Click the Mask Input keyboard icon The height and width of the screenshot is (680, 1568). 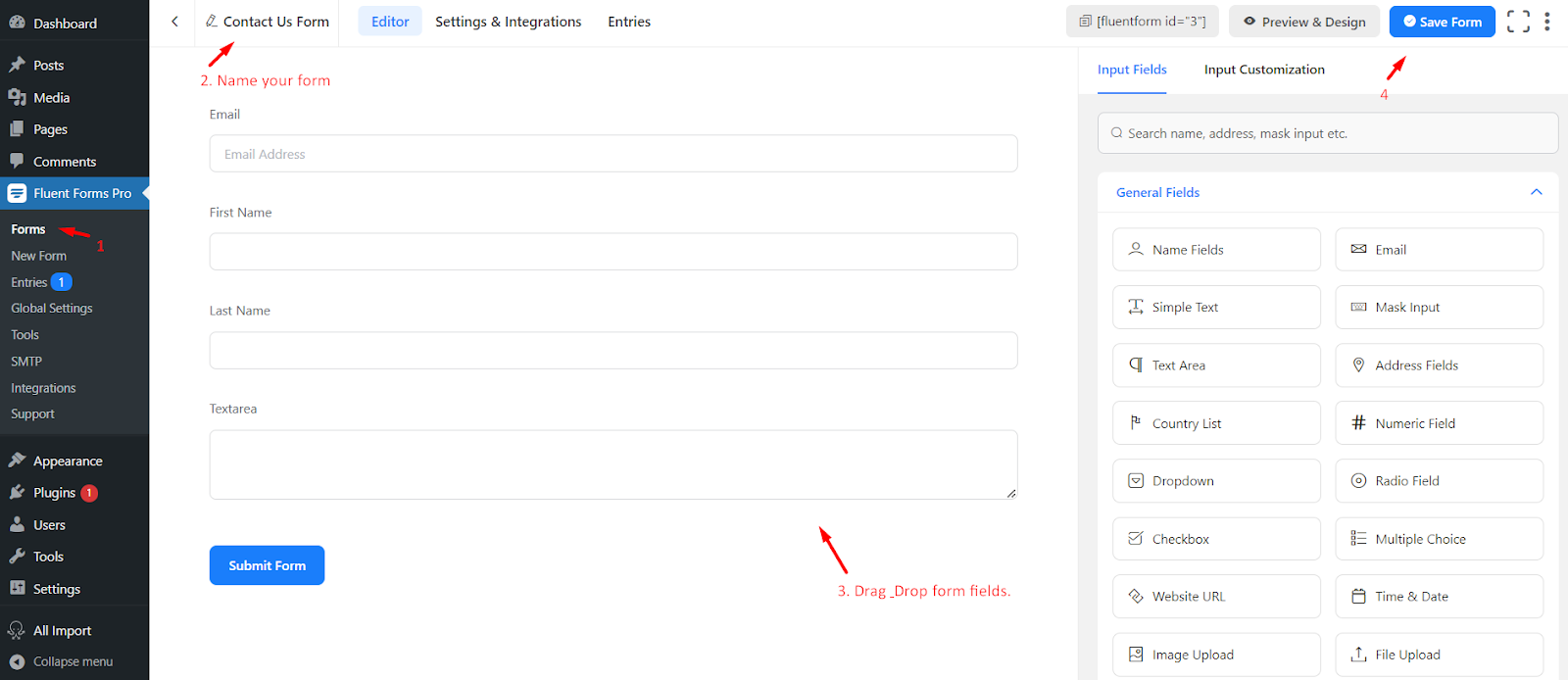click(x=1358, y=307)
